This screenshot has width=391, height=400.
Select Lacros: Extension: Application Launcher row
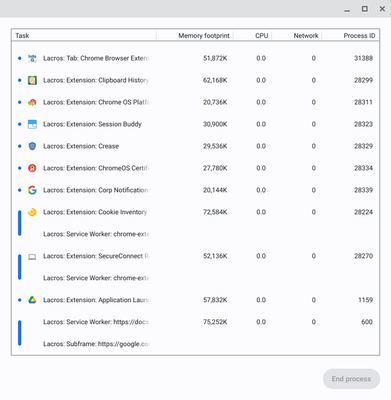pyautogui.click(x=195, y=300)
